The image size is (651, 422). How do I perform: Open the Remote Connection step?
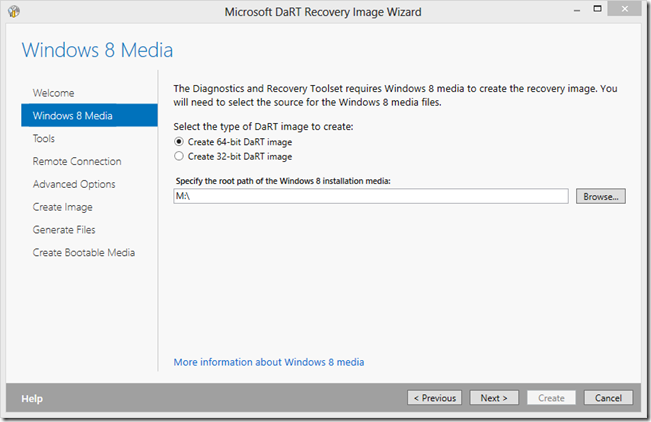[77, 161]
